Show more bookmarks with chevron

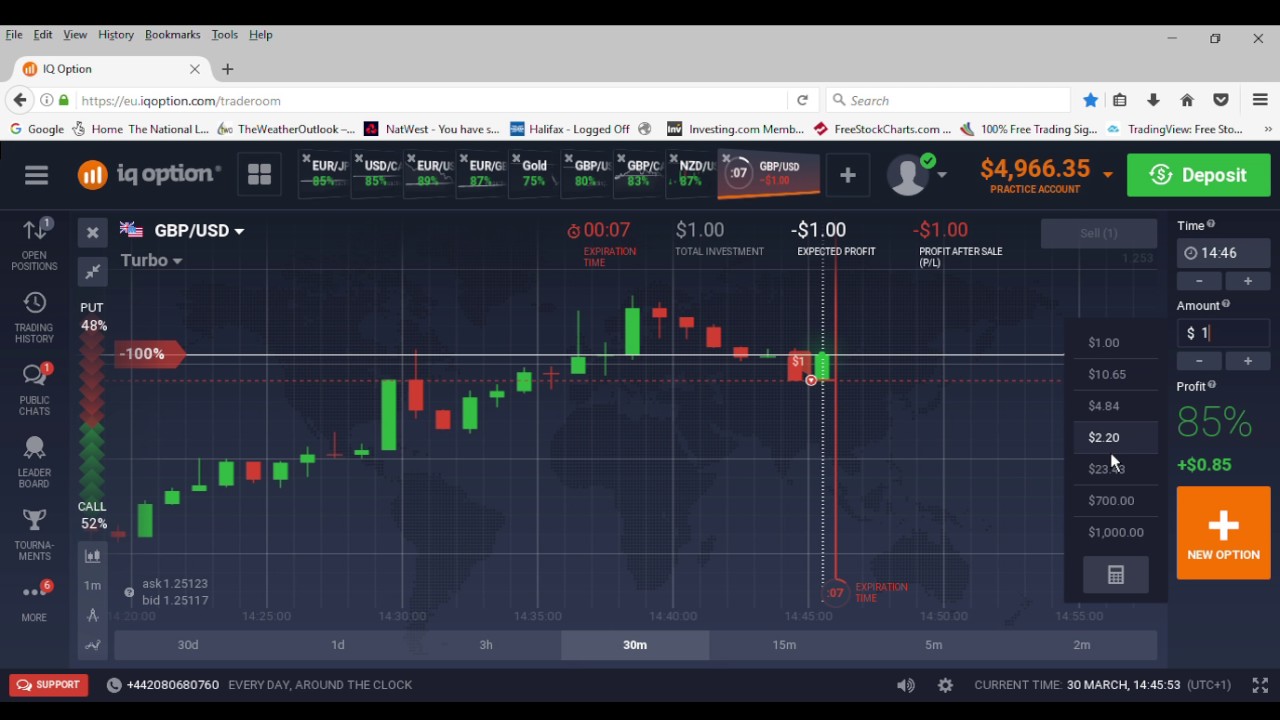(x=1268, y=129)
